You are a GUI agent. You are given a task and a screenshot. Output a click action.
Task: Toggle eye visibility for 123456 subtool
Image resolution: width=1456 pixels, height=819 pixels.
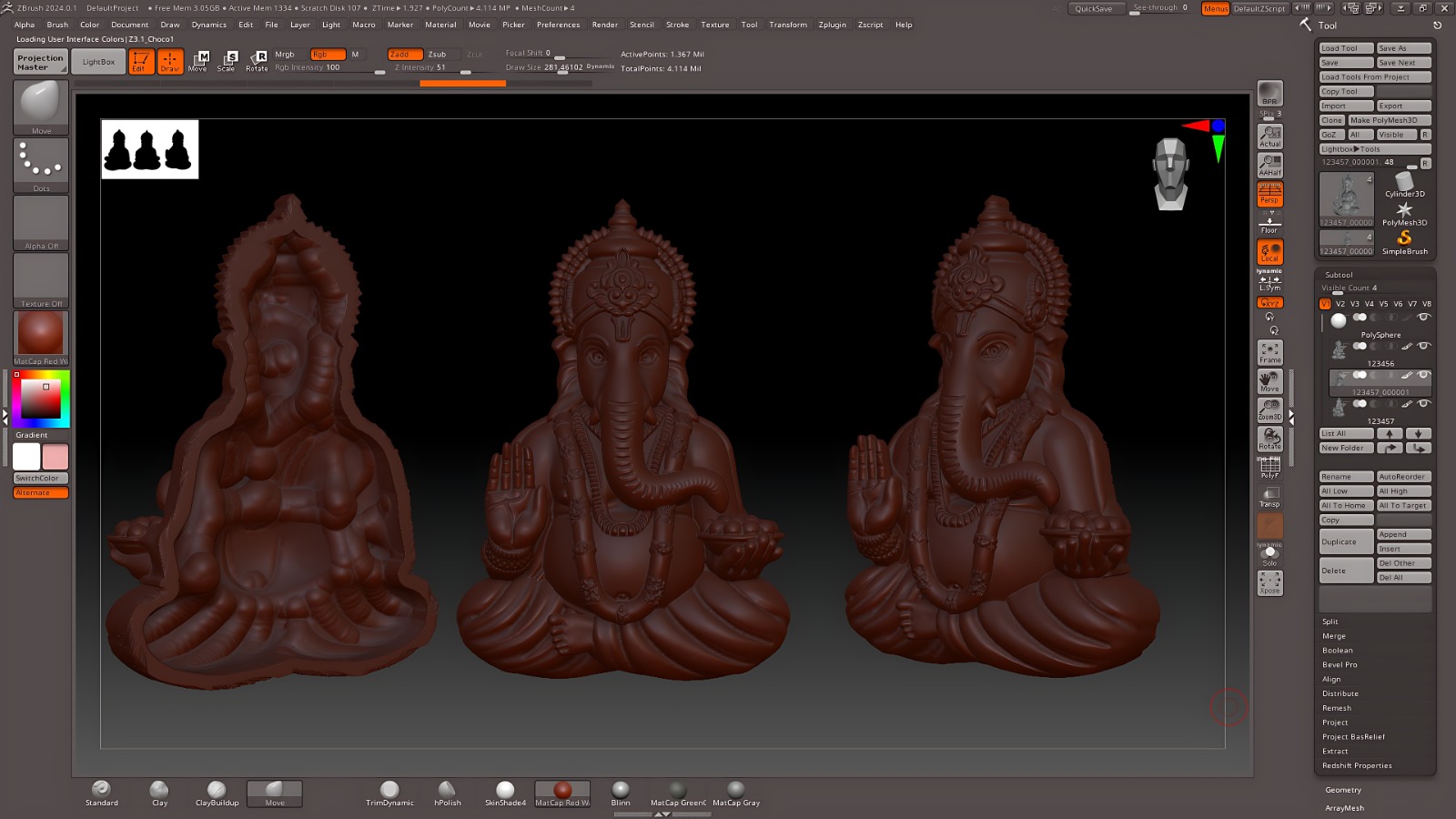[x=1424, y=346]
